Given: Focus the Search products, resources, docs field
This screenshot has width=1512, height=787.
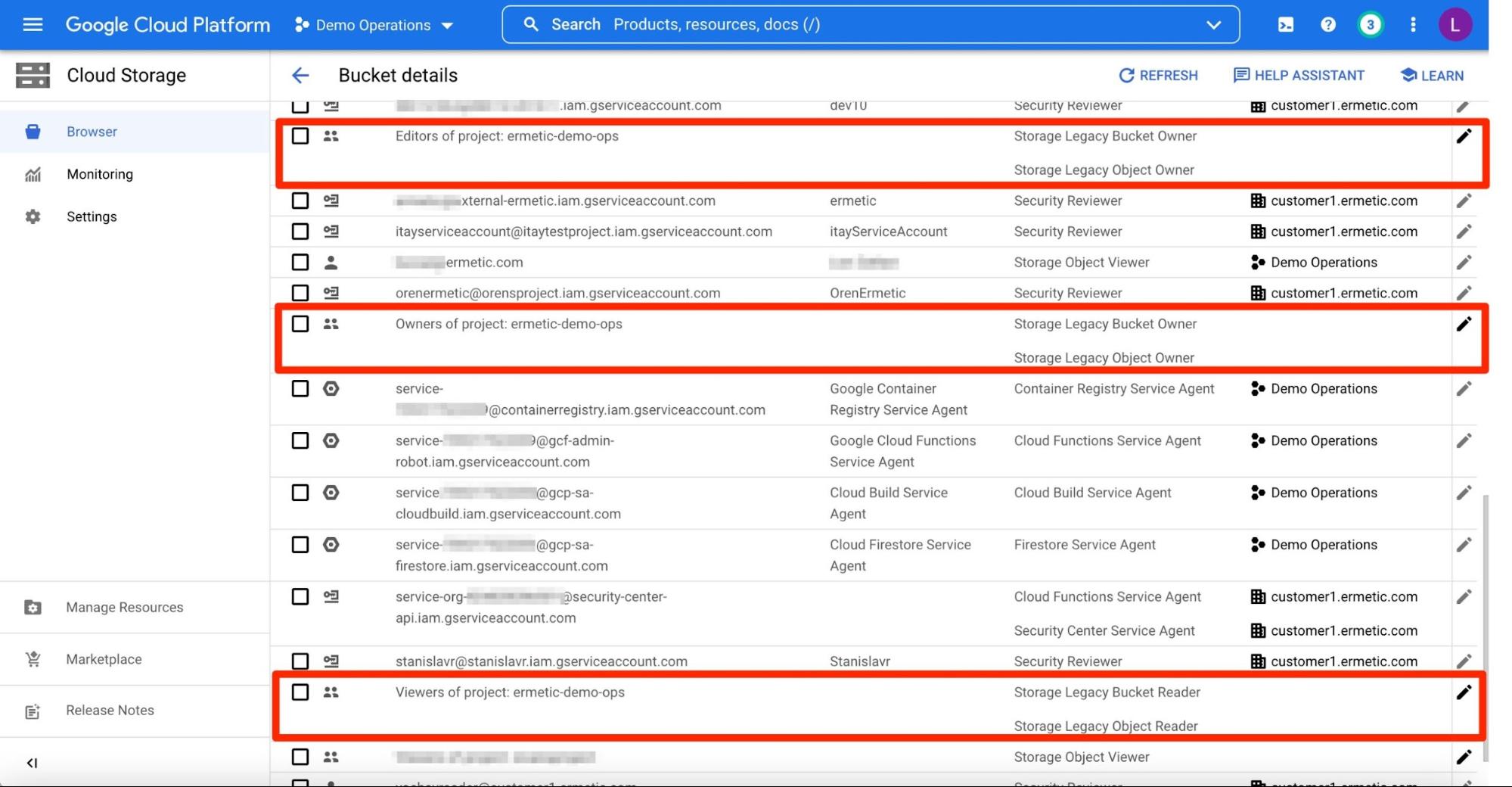Looking at the screenshot, I should pos(870,25).
